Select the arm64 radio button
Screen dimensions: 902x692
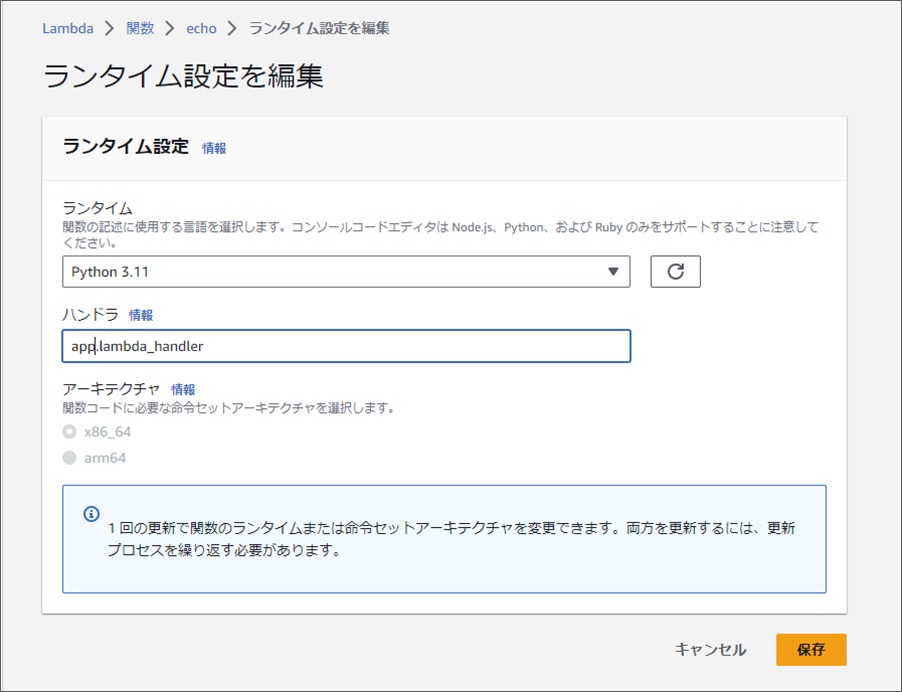[69, 458]
